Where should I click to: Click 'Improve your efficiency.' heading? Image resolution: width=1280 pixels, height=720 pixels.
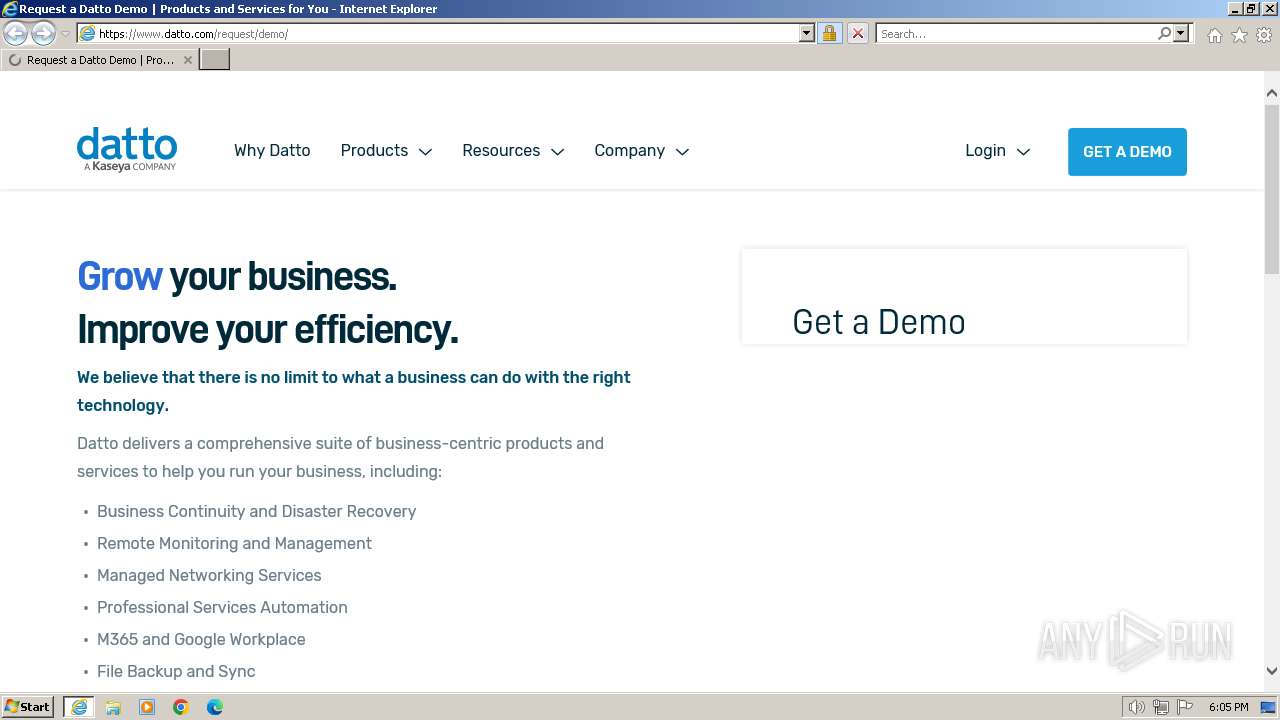click(x=268, y=329)
